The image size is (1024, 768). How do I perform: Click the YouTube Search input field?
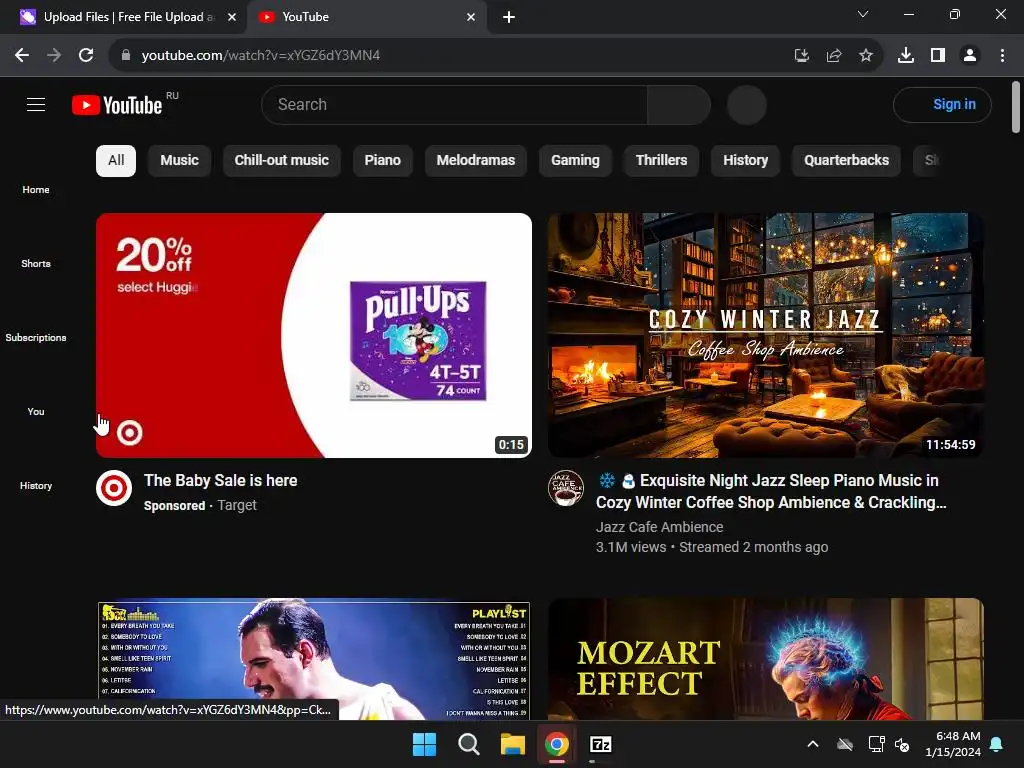(x=455, y=104)
